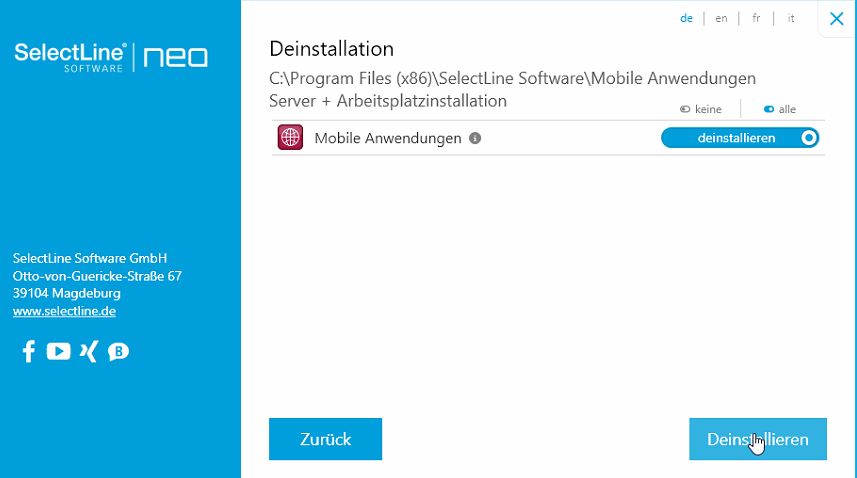Switch language to English (en)
Image resolution: width=857 pixels, height=478 pixels.
(721, 19)
